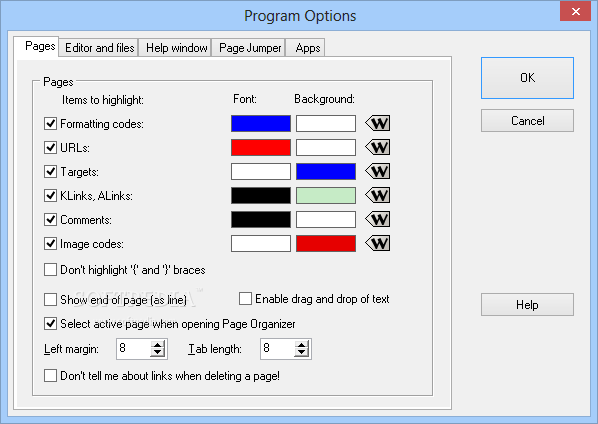The height and width of the screenshot is (424, 598).
Task: Enable drag and drop of text
Action: coord(245,299)
